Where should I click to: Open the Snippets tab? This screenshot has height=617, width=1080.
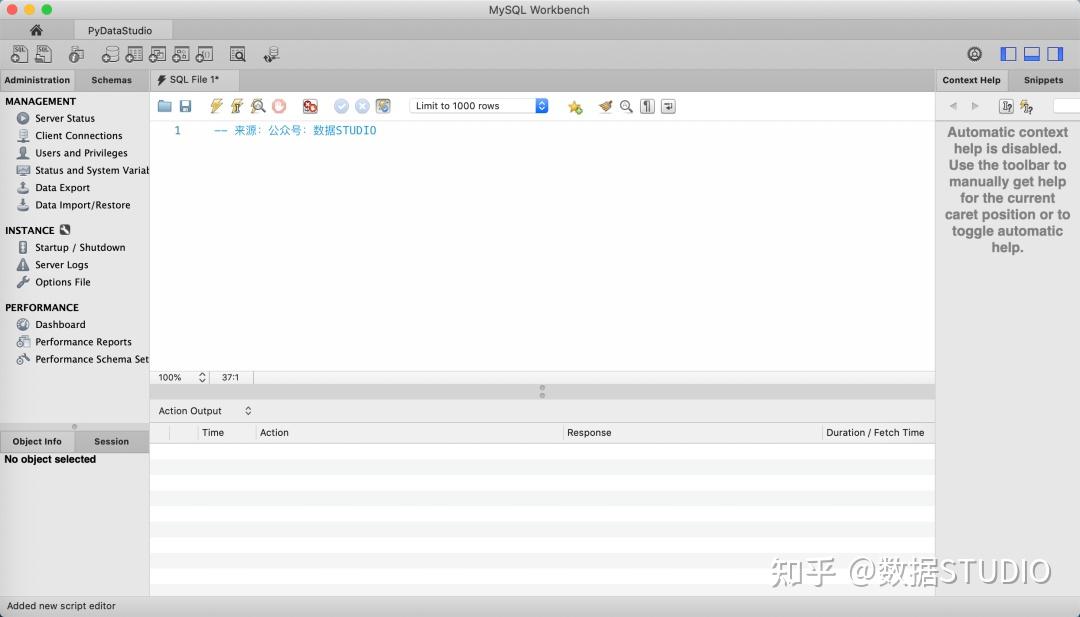click(x=1043, y=80)
